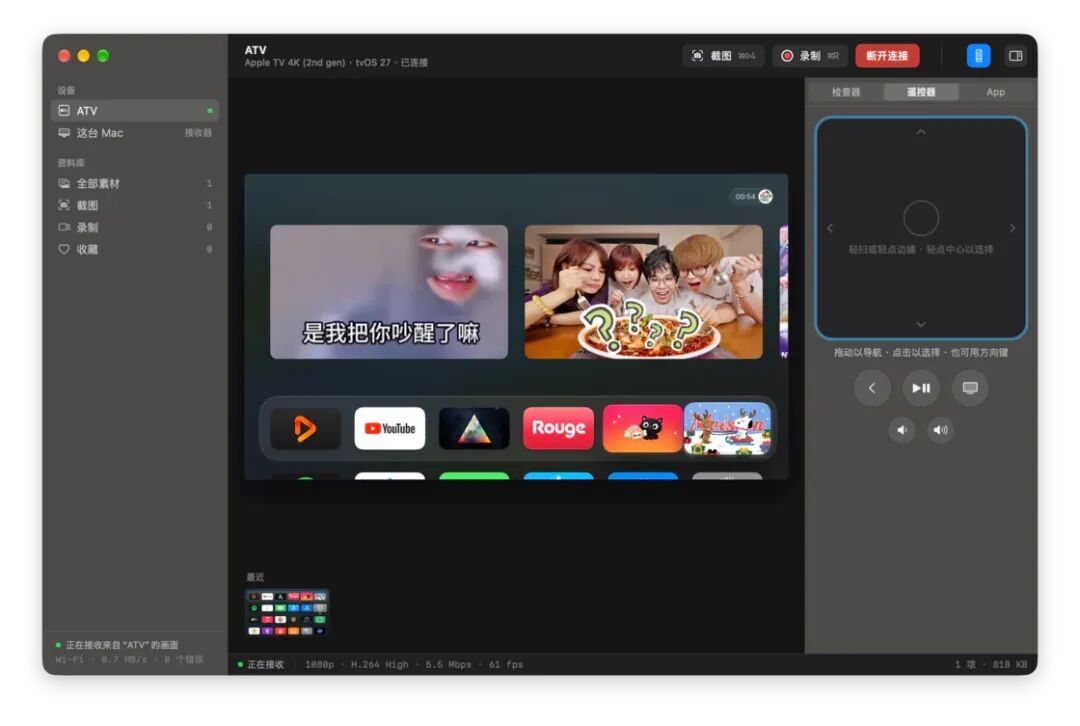Viewport: 1080px width, 726px height.
Task: Switch to the App tab
Action: (x=995, y=92)
